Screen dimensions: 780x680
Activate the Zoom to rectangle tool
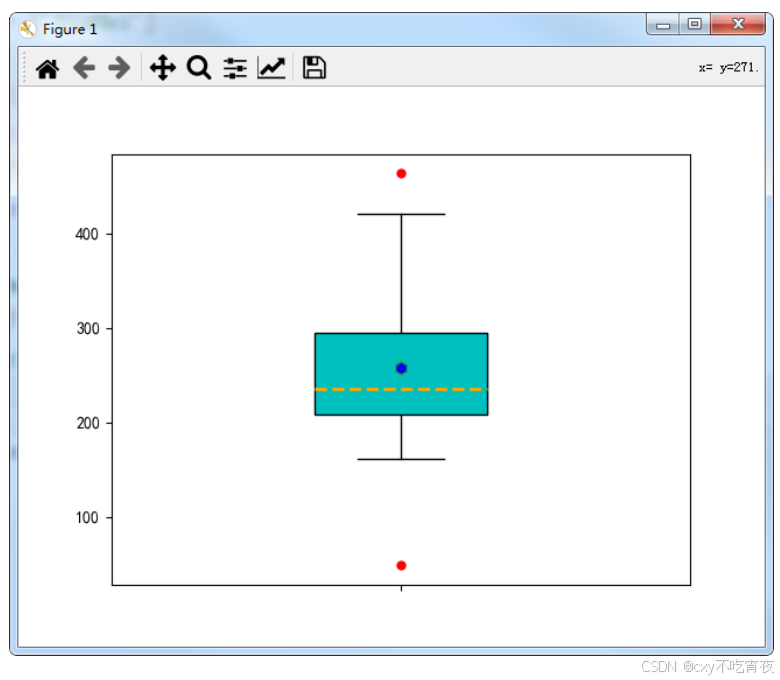(x=199, y=68)
